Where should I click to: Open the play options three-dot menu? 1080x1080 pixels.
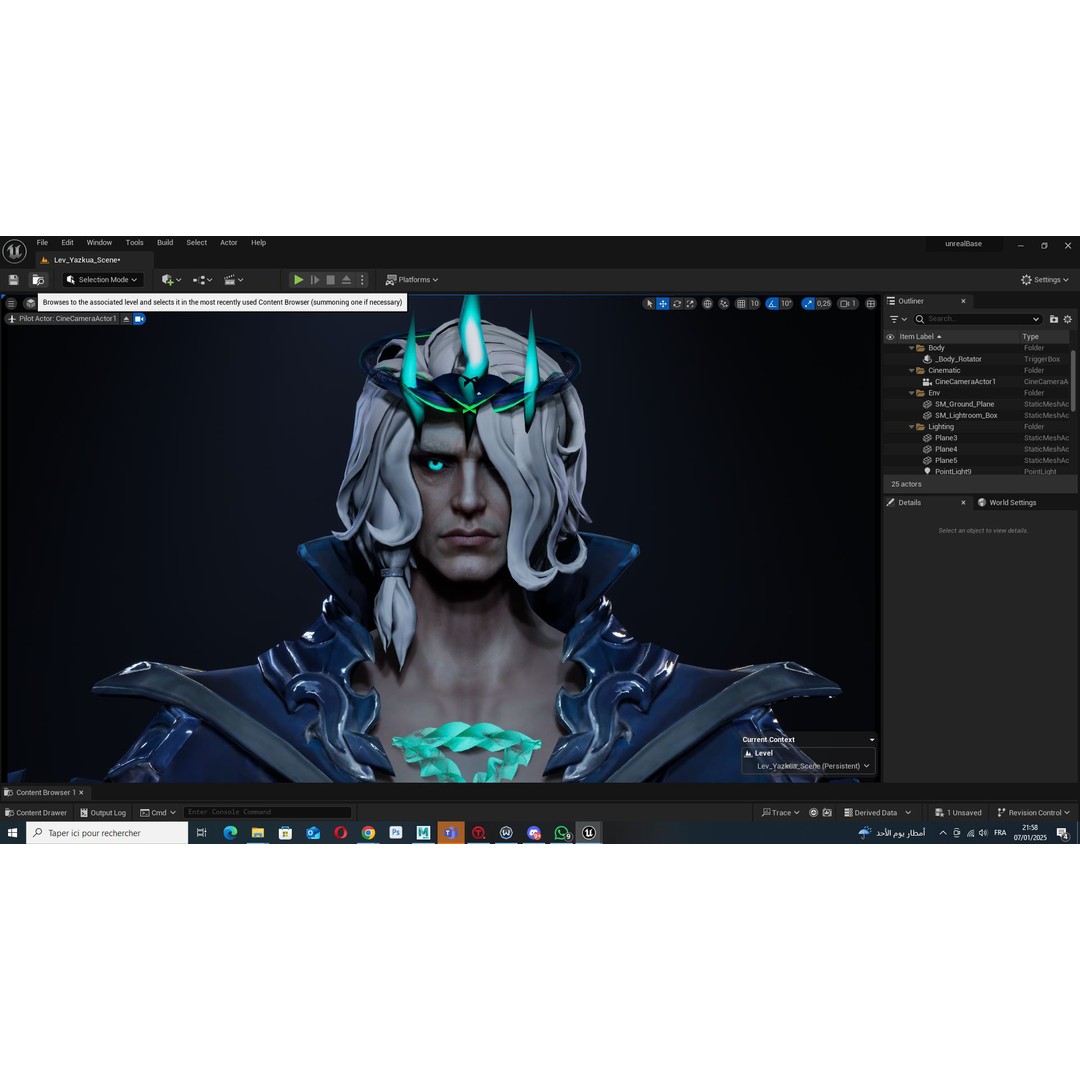click(x=362, y=280)
